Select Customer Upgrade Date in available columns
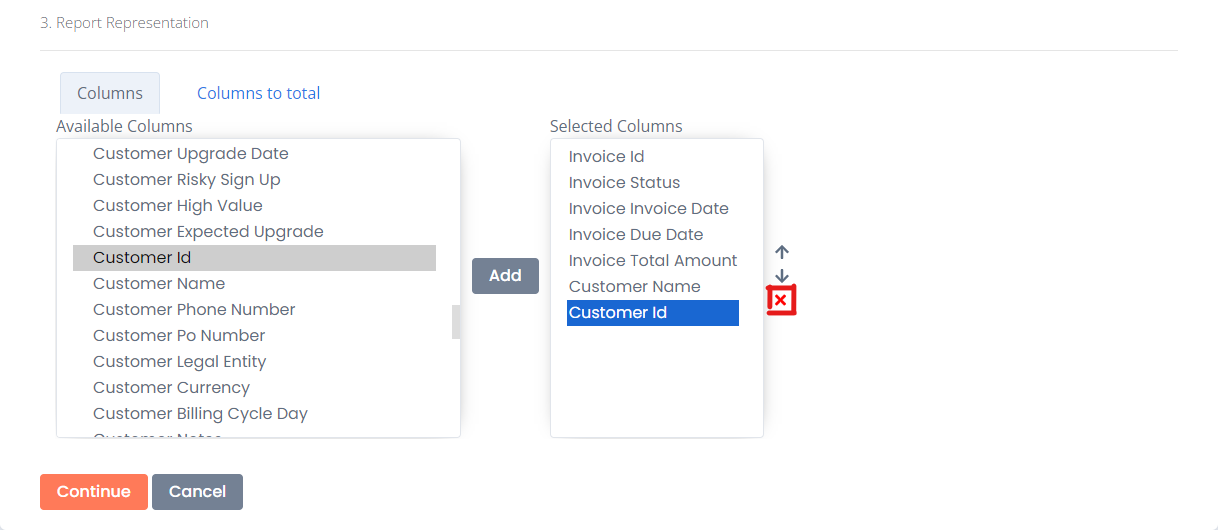Viewport: 1218px width, 530px height. pyautogui.click(x=254, y=154)
